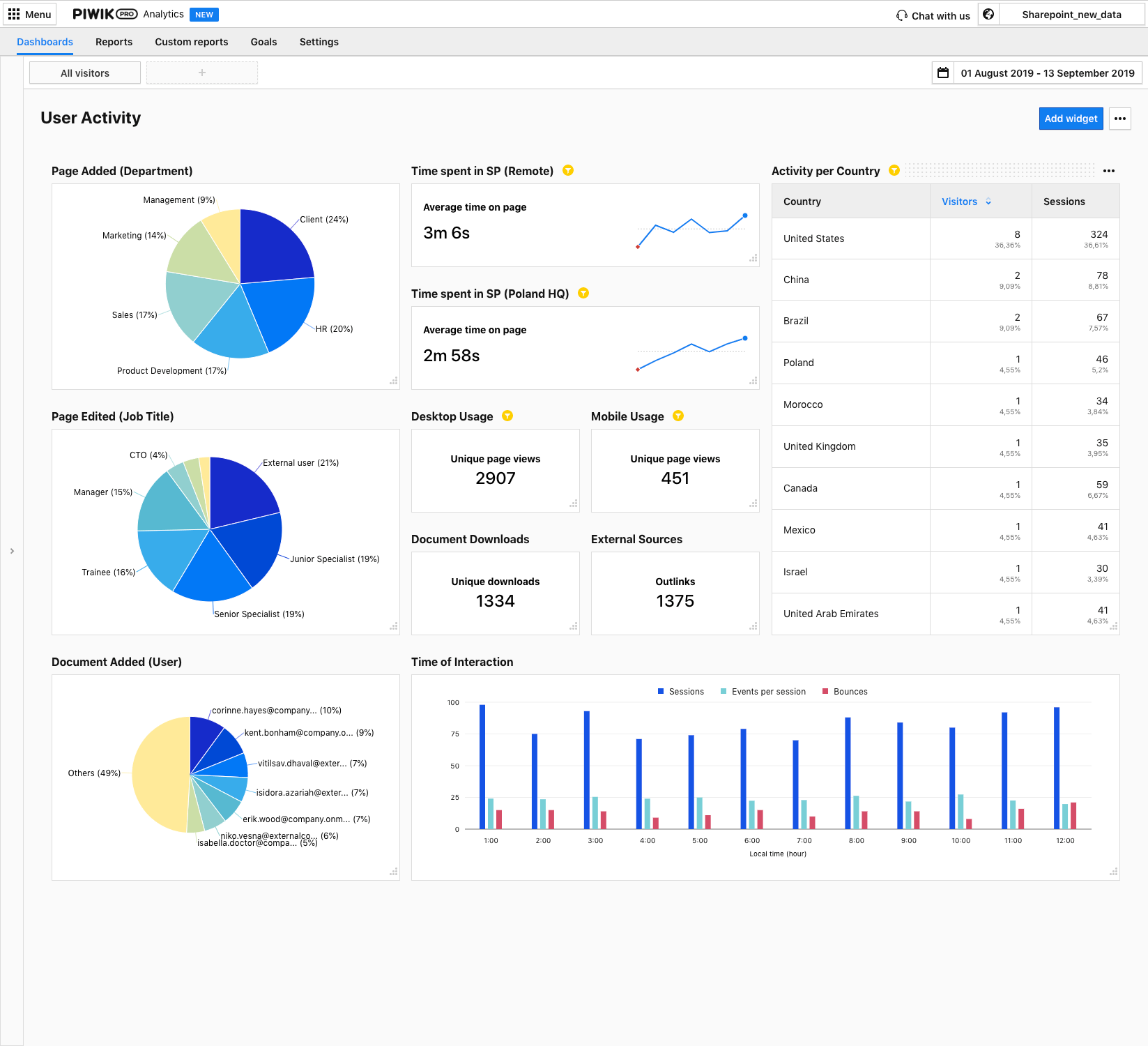Click the 1334 unique downloads value
This screenshot has width=1148, height=1046.
tap(495, 601)
